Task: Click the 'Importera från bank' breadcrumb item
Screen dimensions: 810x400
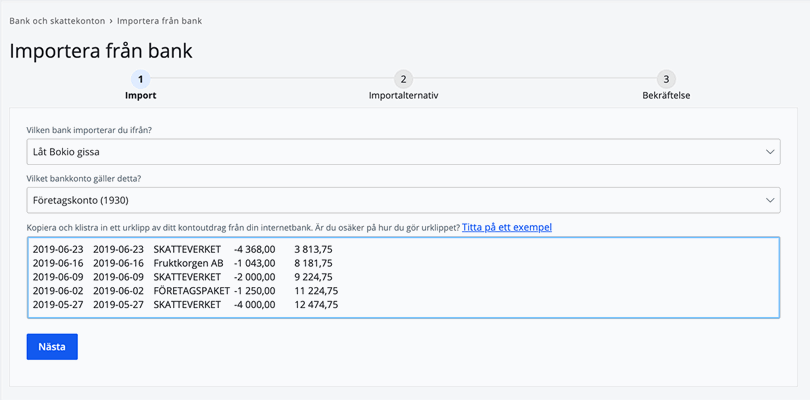Action: point(165,20)
